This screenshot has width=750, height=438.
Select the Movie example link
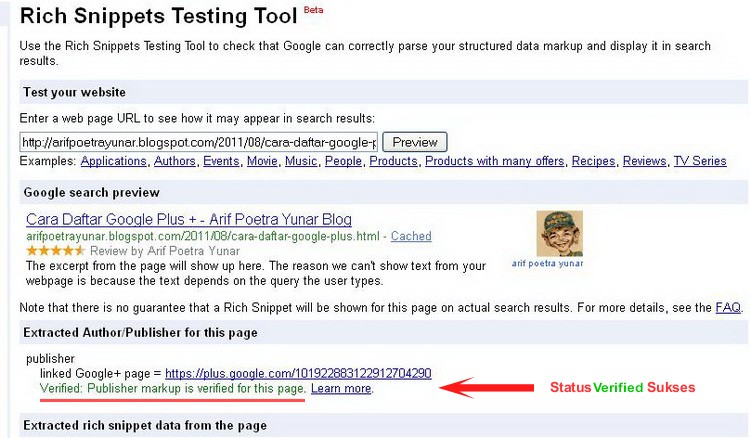pos(262,161)
